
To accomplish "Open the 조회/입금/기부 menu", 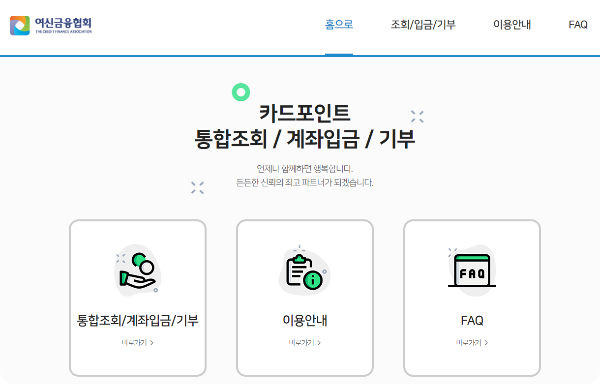I will tap(423, 24).
